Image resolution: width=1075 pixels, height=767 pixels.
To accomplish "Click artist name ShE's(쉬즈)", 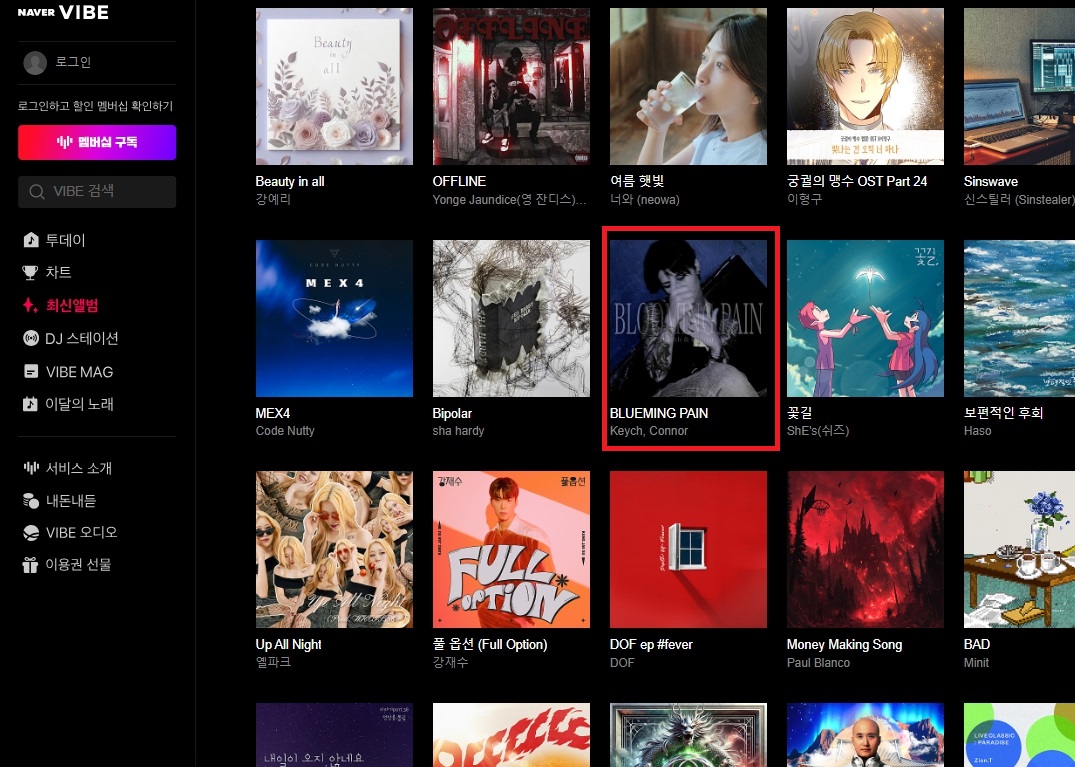I will click(x=818, y=430).
